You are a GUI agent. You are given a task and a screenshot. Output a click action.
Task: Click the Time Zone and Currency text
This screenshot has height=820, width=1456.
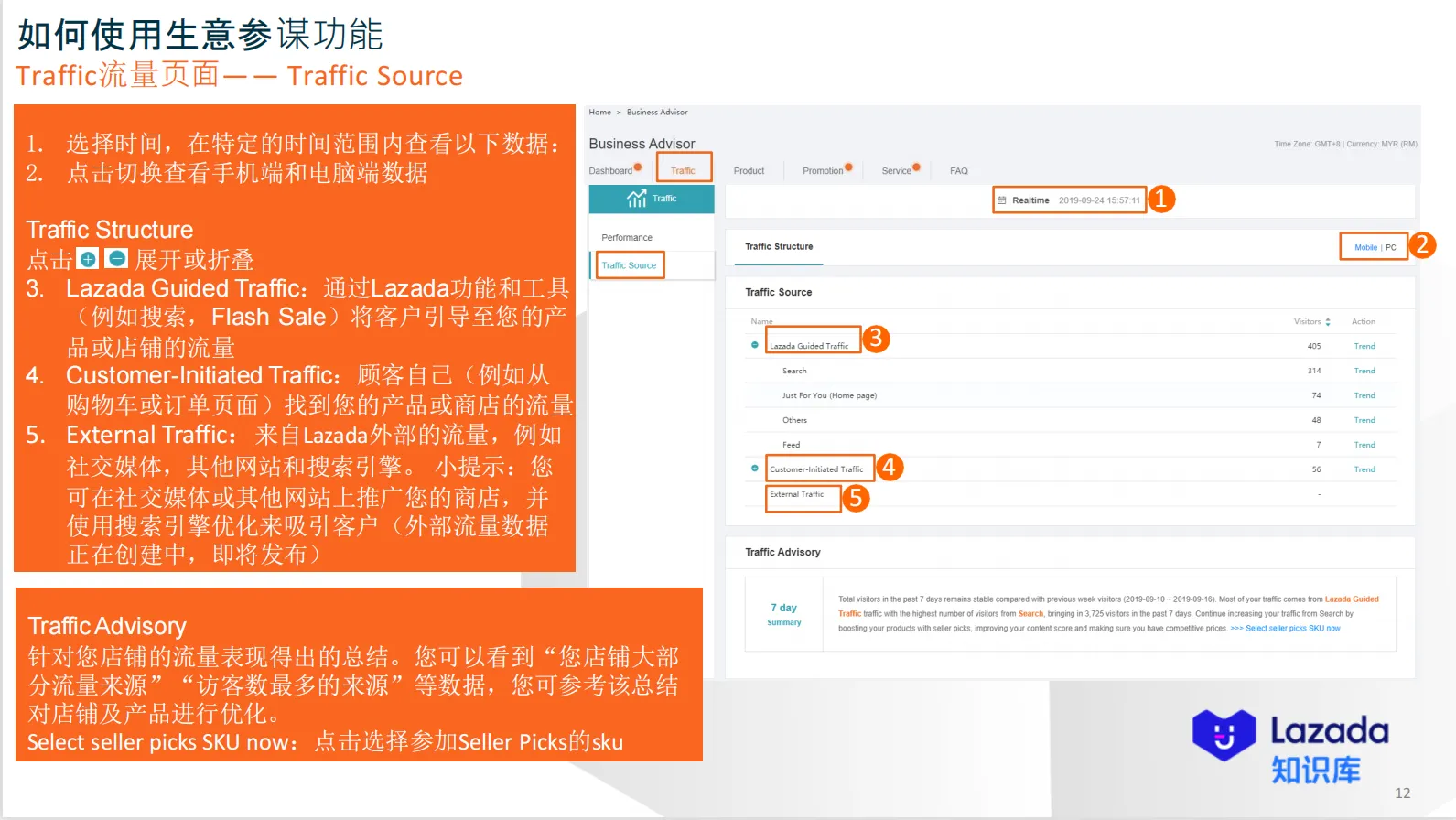(x=1345, y=144)
